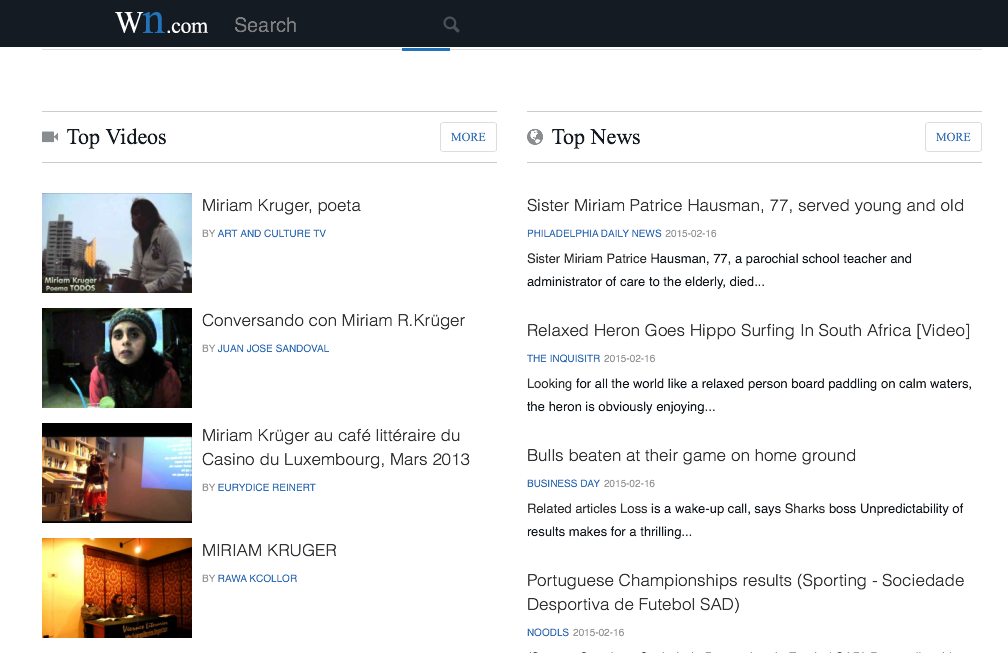This screenshot has width=1008, height=653.
Task: Open the MIRIAM KRUGER video thumbnail
Action: tap(117, 588)
